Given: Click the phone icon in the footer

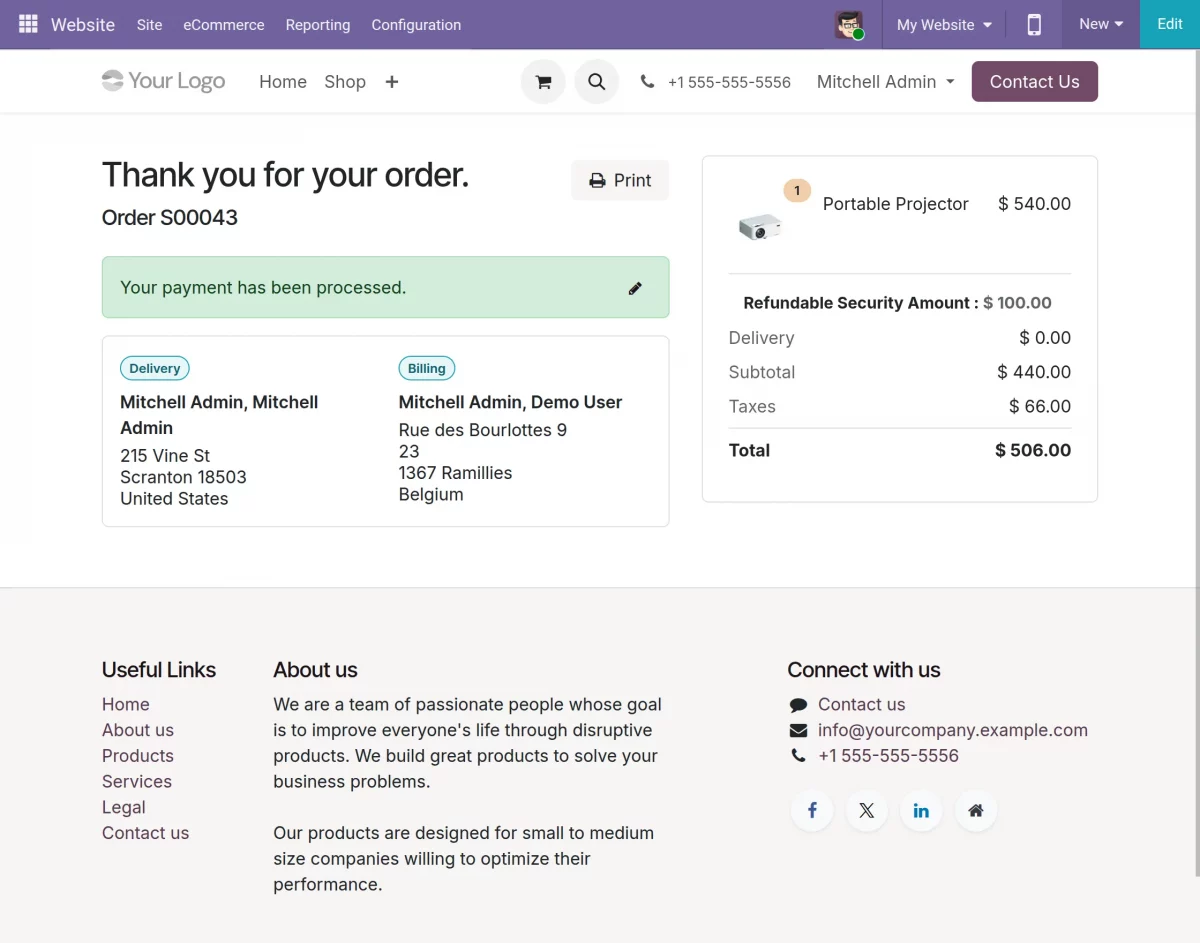Looking at the screenshot, I should pyautogui.click(x=798, y=756).
